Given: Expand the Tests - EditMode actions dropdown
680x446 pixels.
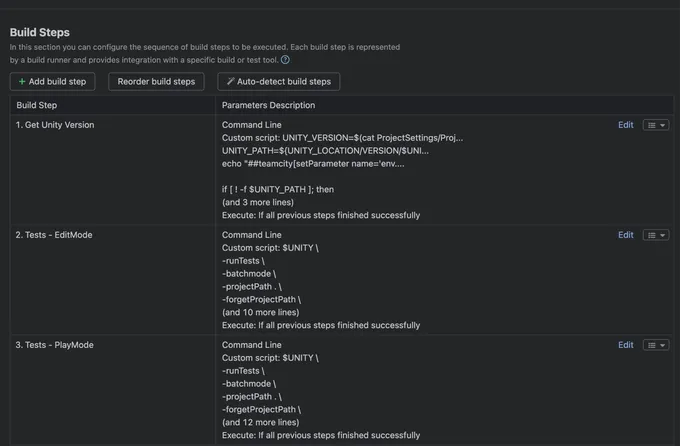Looking at the screenshot, I should point(655,235).
